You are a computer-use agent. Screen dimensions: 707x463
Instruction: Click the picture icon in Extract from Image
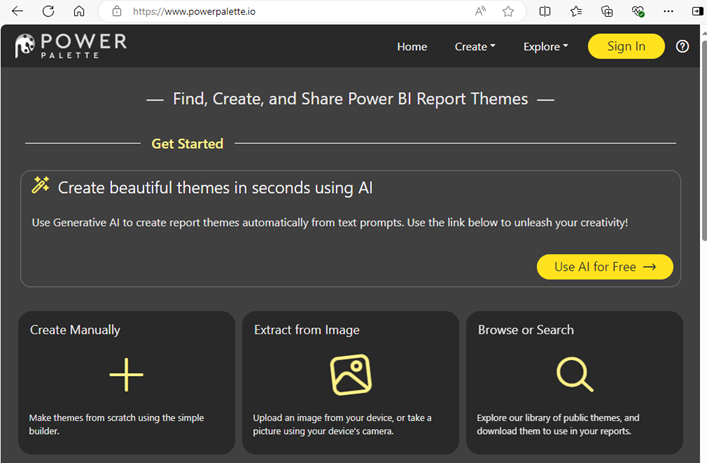pyautogui.click(x=351, y=375)
